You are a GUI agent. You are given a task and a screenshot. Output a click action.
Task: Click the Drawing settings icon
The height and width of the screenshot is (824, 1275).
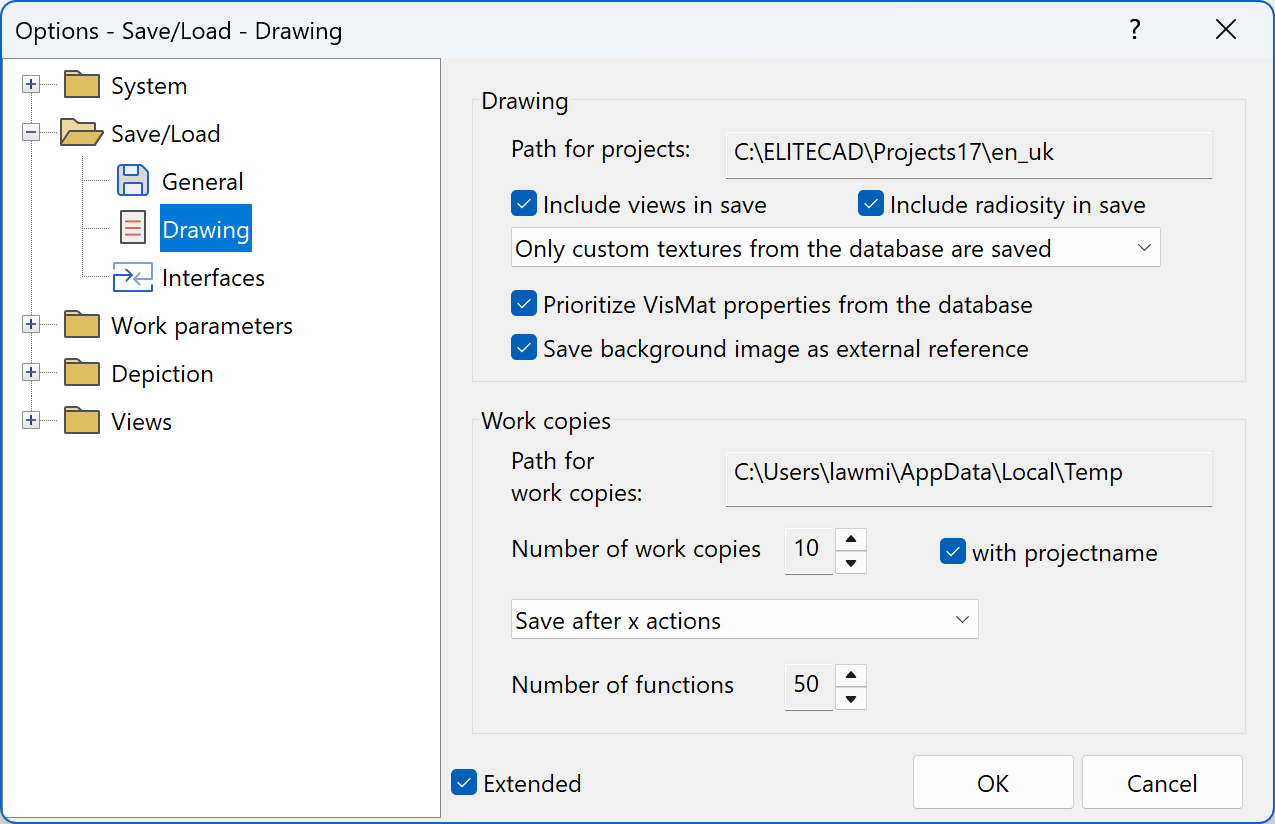tap(133, 227)
